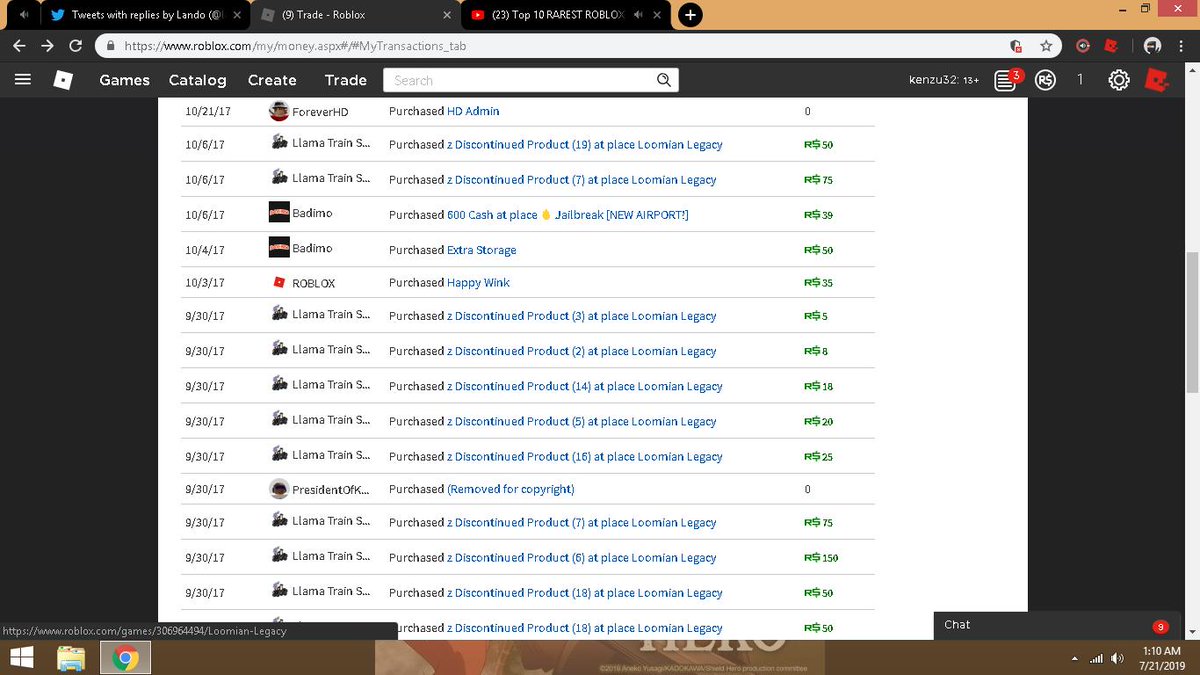Viewport: 1200px width, 675px height.
Task: Open the settings gear icon
Action: click(1119, 80)
